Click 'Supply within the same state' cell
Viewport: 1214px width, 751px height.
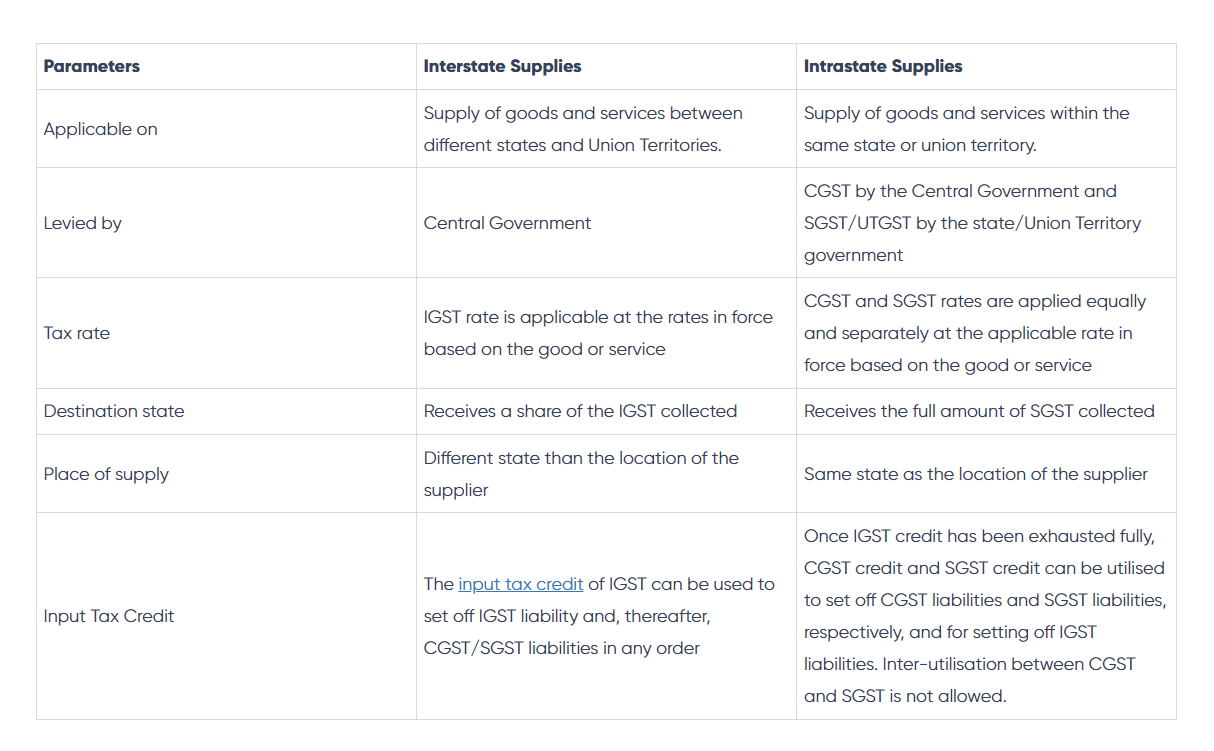click(966, 129)
